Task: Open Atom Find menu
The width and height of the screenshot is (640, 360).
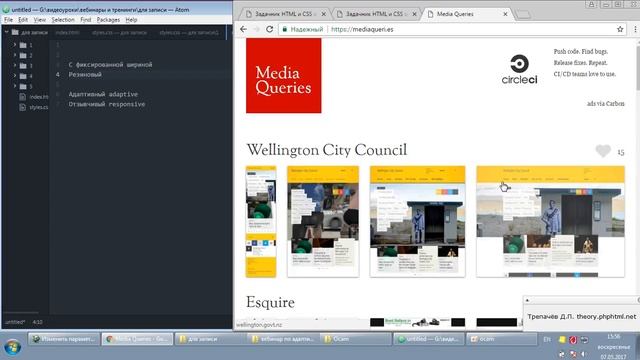Action: [86, 20]
